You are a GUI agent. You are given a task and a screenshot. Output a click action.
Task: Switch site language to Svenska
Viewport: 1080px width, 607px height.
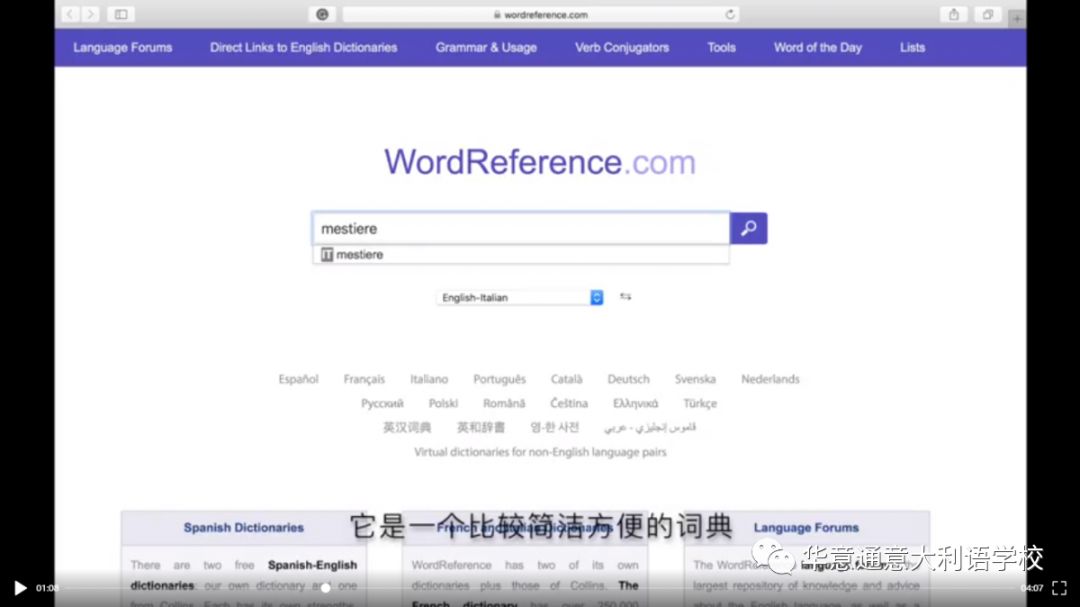click(695, 379)
